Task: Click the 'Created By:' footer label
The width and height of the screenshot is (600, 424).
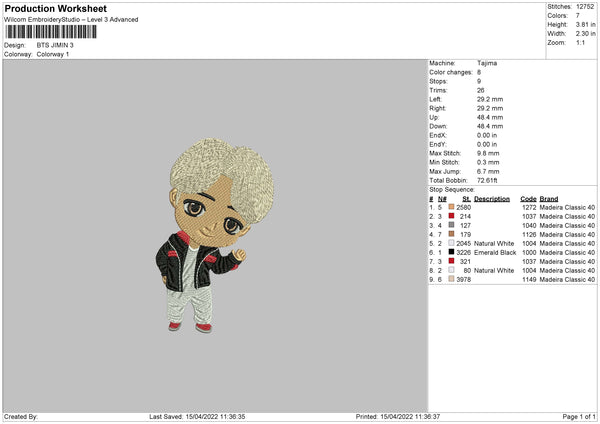Action: click(21, 417)
